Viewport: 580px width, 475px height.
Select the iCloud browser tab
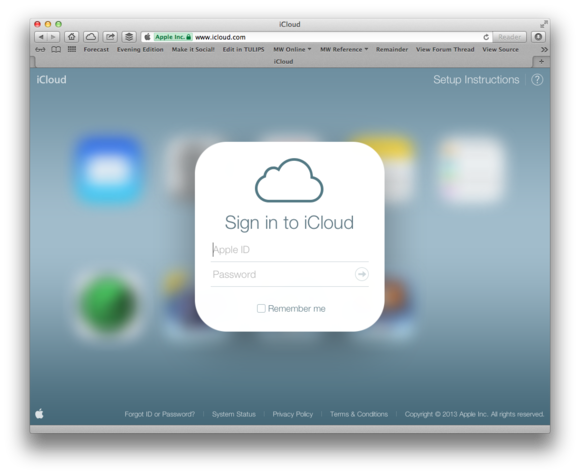click(x=283, y=61)
